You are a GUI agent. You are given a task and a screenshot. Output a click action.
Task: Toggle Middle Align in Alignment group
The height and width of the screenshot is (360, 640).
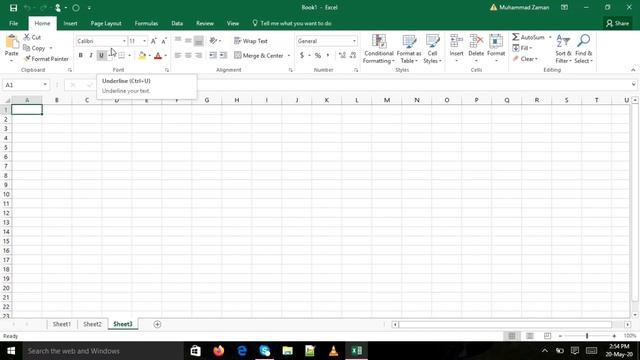[188, 40]
